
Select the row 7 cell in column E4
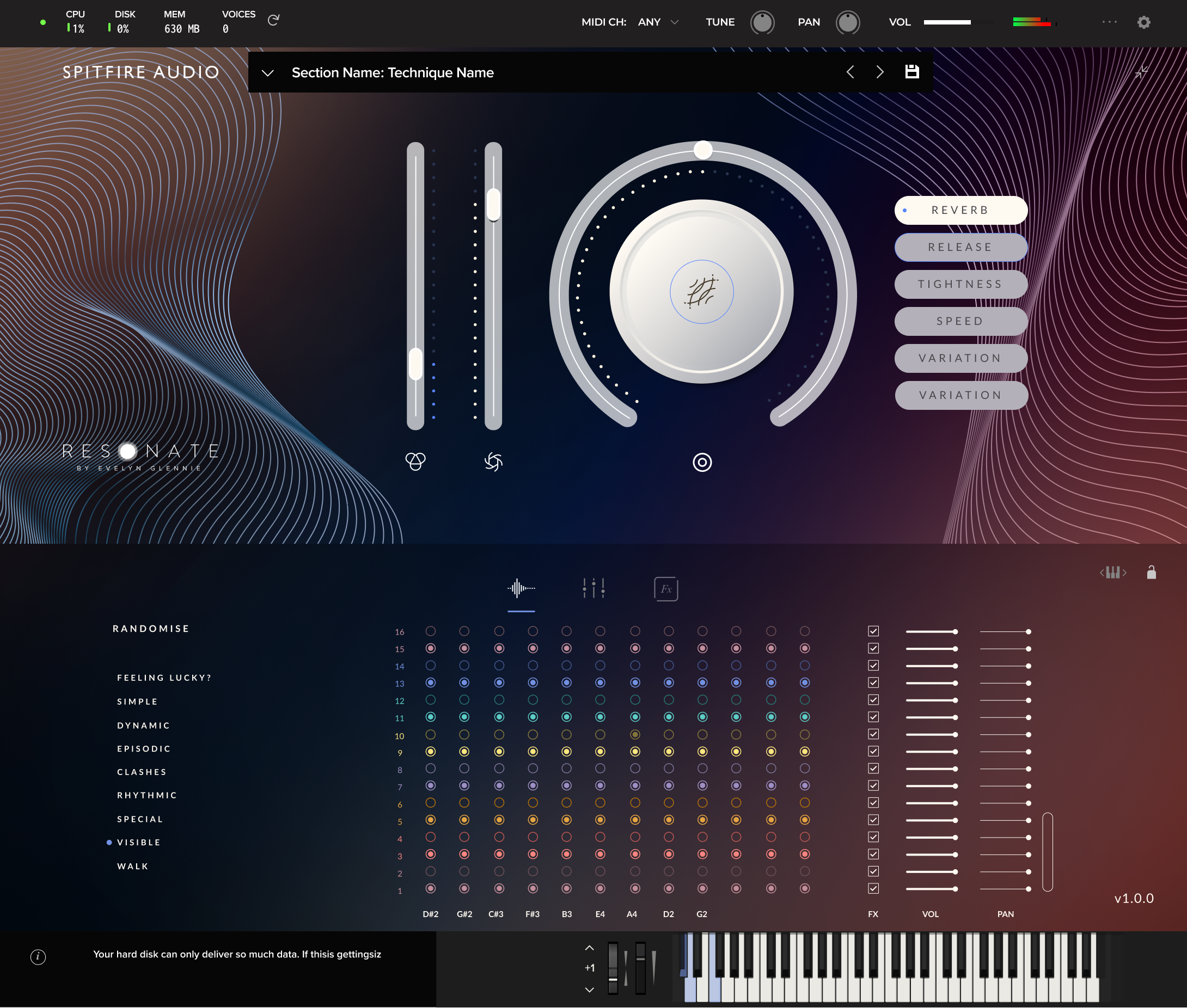(x=600, y=786)
